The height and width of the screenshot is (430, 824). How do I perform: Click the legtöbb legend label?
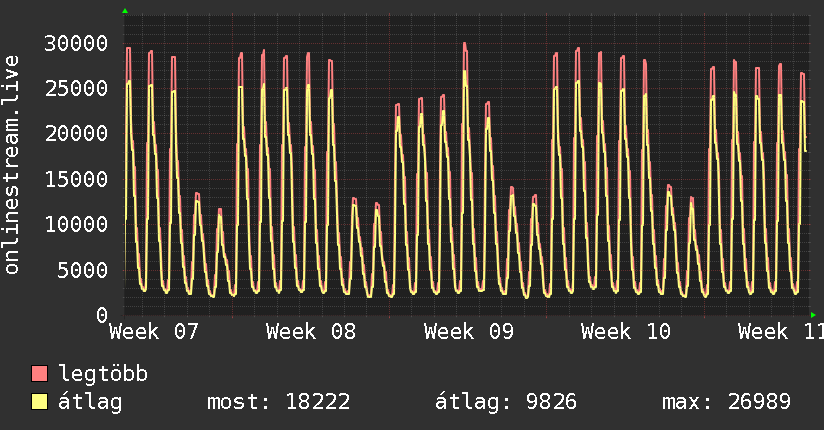click(x=103, y=374)
